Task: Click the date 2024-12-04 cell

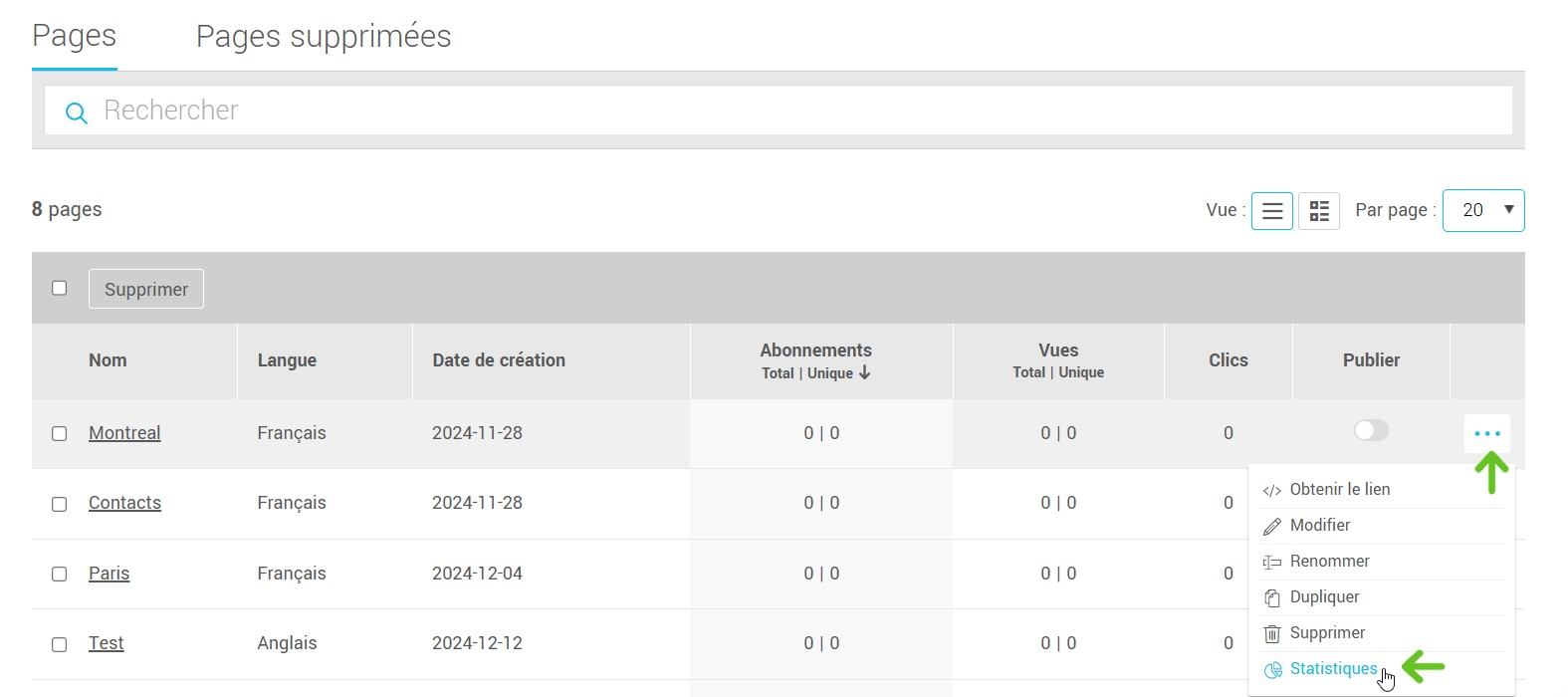Action: 477,574
